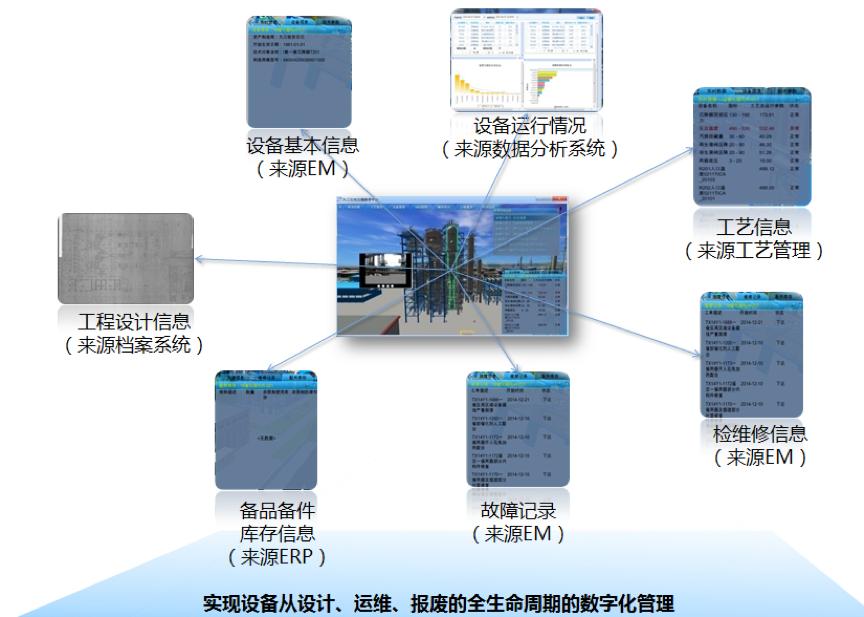Select the gray 工程设计信息 drawing thumbnail
Image resolution: width=864 pixels, height=617 pixels.
(x=124, y=258)
